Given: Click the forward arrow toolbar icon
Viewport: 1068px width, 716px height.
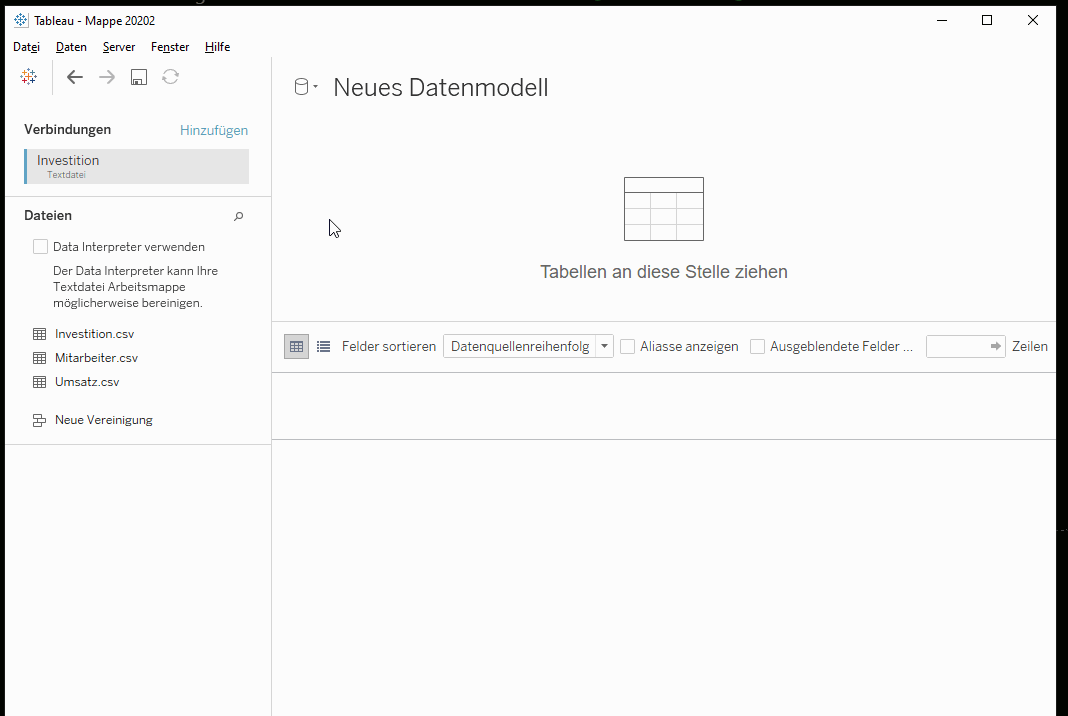Looking at the screenshot, I should pos(107,77).
